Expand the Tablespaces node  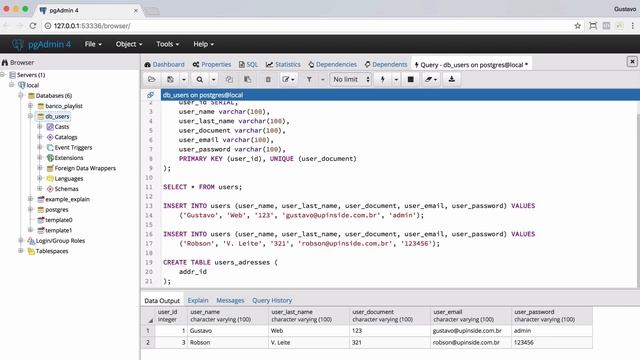21,251
